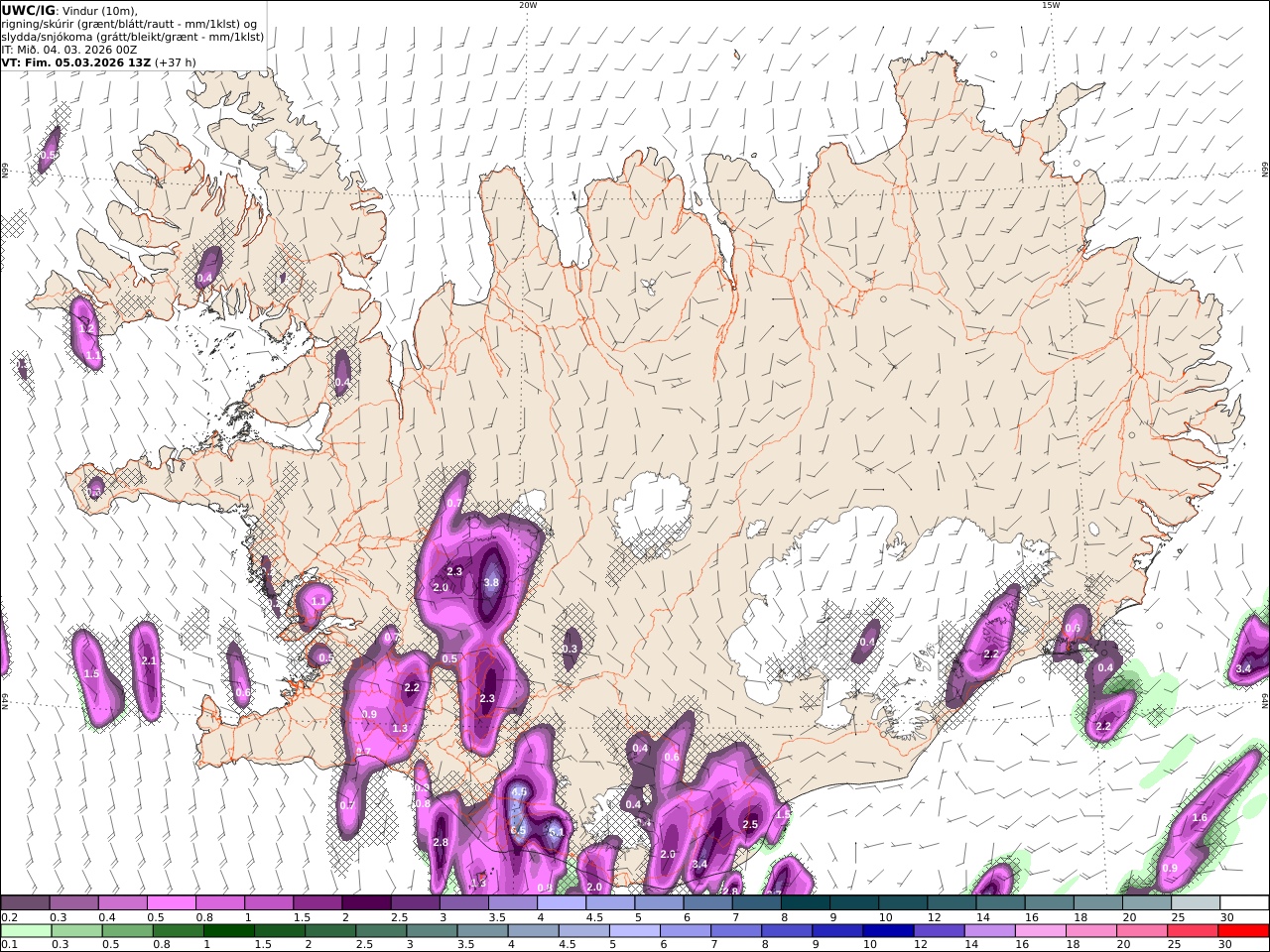Select the 'VT: Fim. 05.03.2026 13Z' valid-time line

pyautogui.click(x=76, y=61)
